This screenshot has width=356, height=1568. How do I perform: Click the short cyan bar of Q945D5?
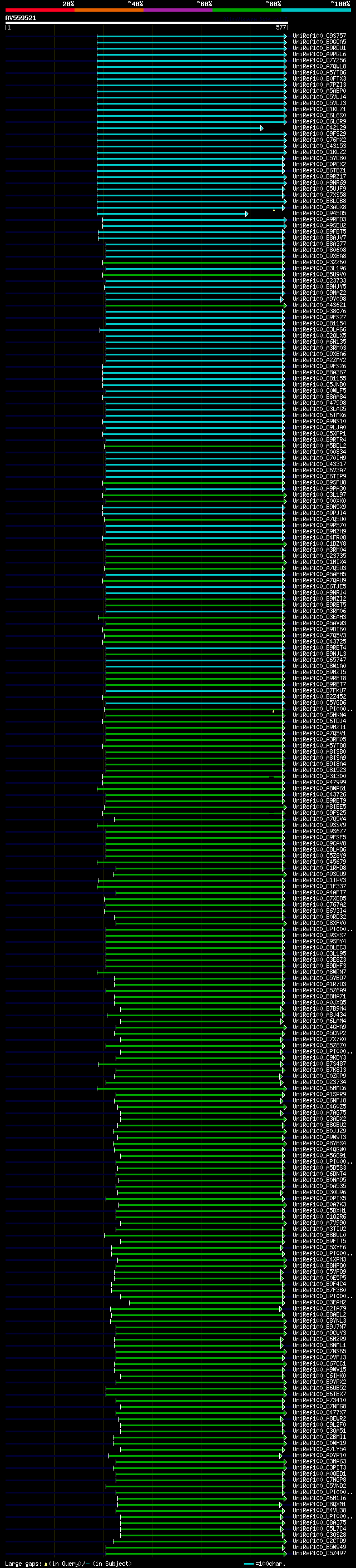click(x=172, y=214)
